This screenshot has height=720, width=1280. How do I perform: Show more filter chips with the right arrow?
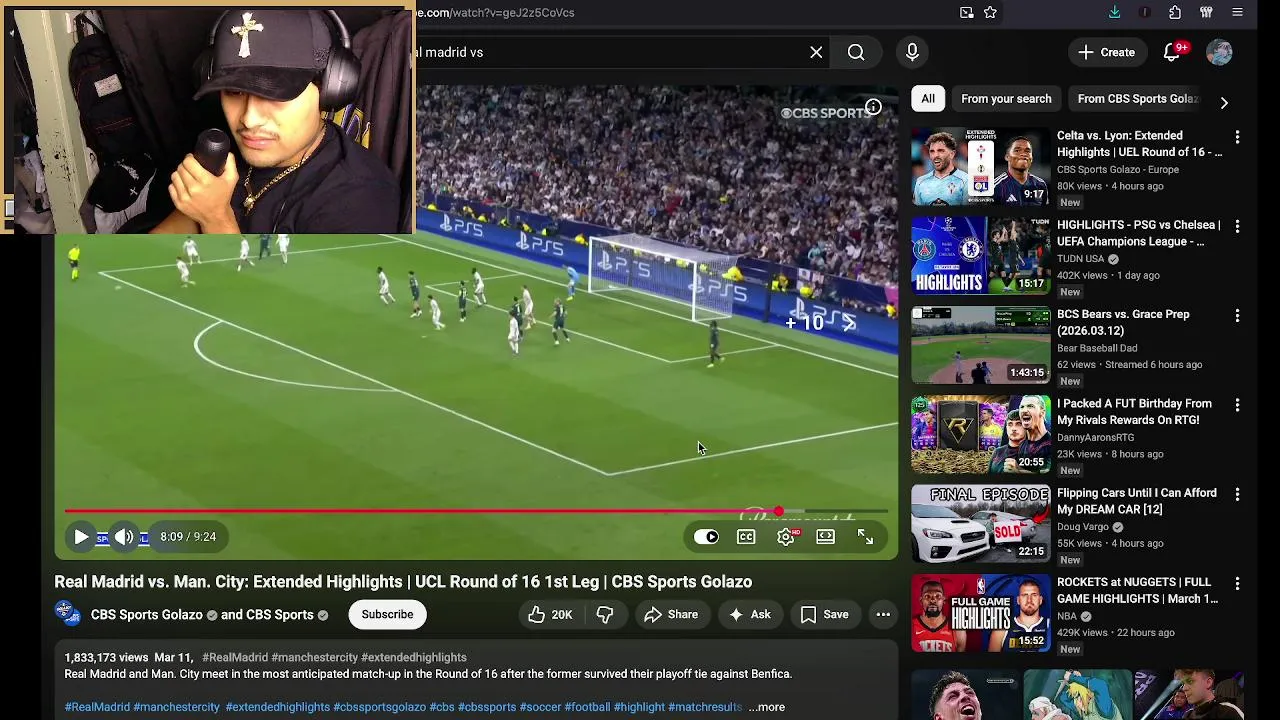point(1224,102)
